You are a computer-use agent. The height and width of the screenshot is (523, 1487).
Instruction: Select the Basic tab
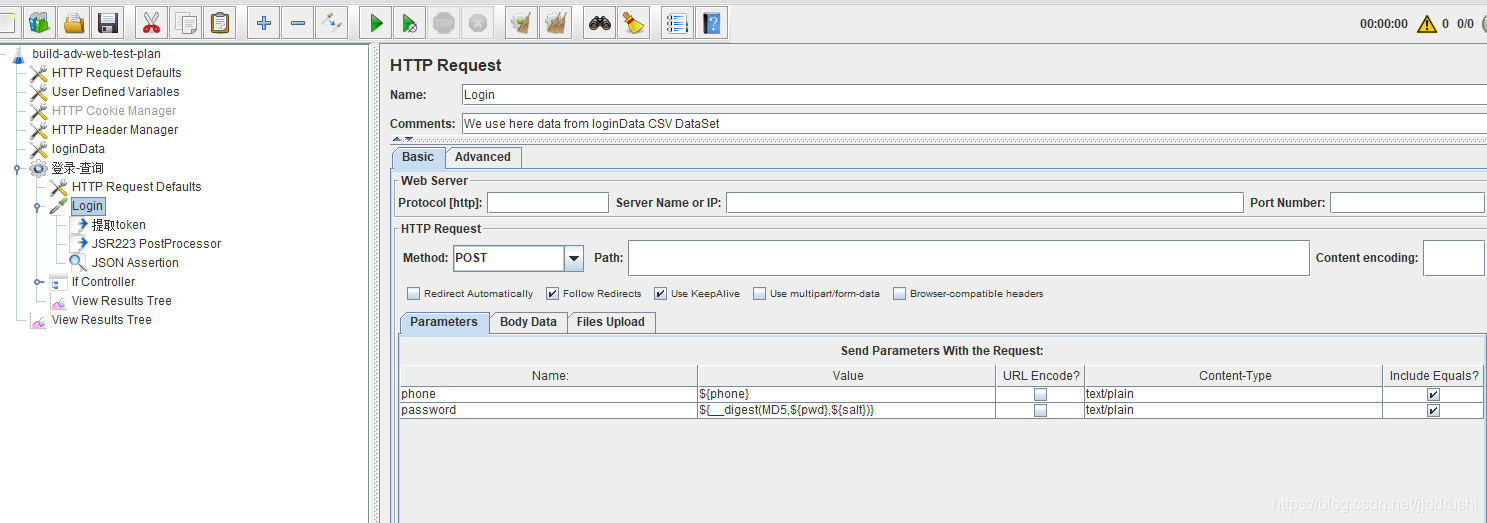tap(418, 157)
